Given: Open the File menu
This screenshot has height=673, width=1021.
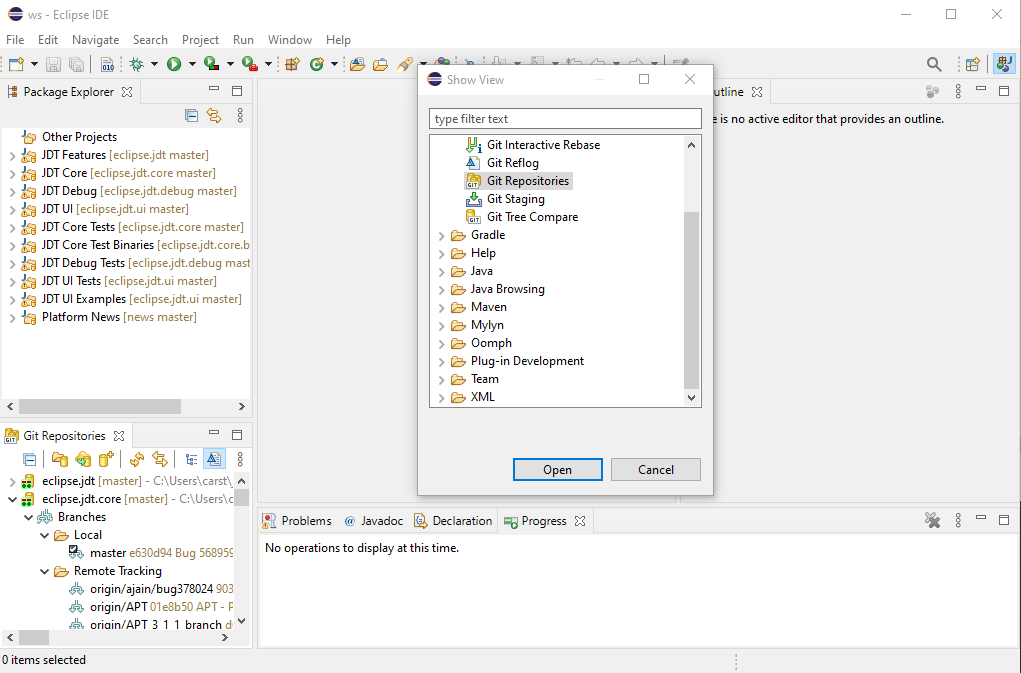Looking at the screenshot, I should (15, 40).
